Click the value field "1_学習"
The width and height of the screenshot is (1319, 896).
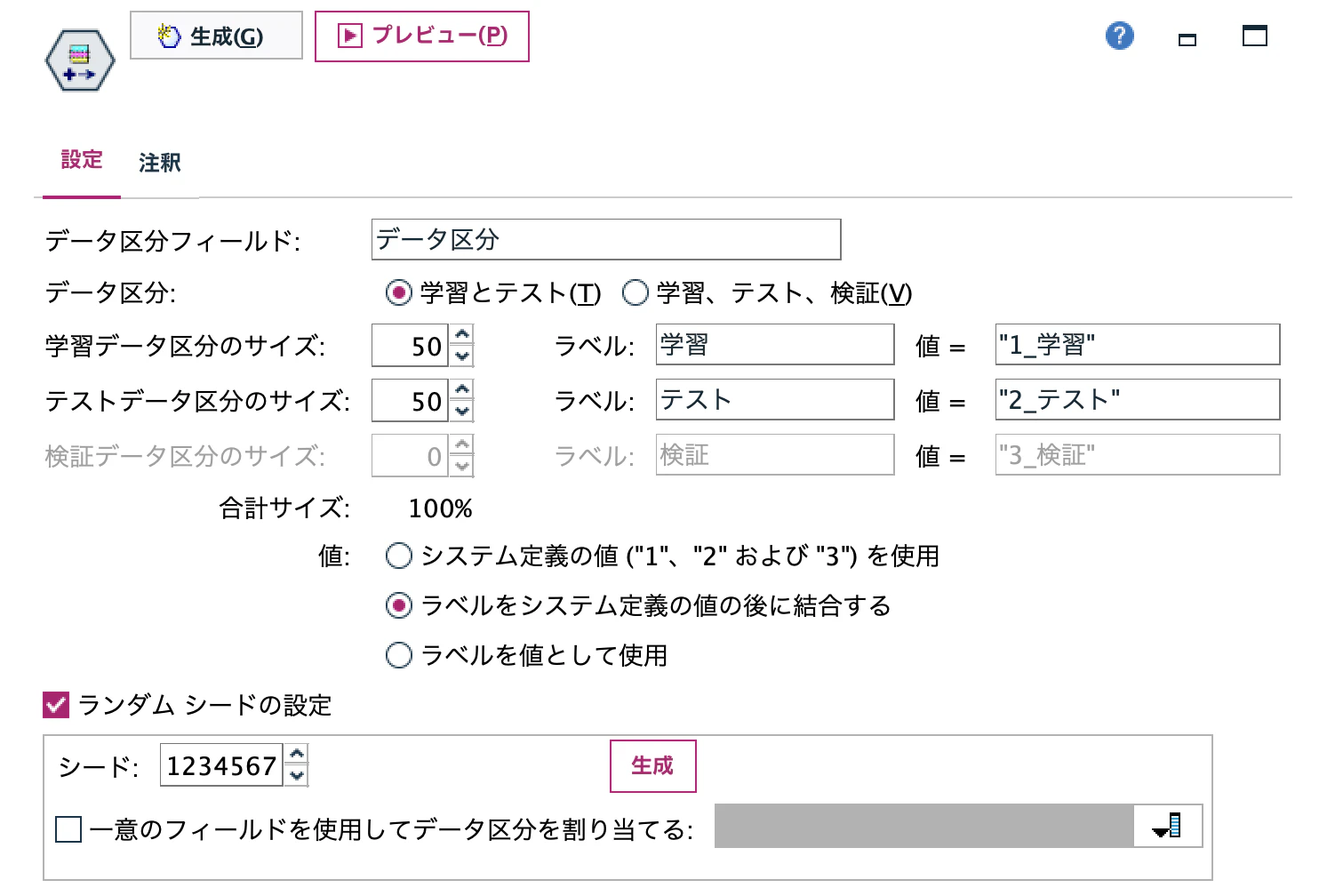1138,344
